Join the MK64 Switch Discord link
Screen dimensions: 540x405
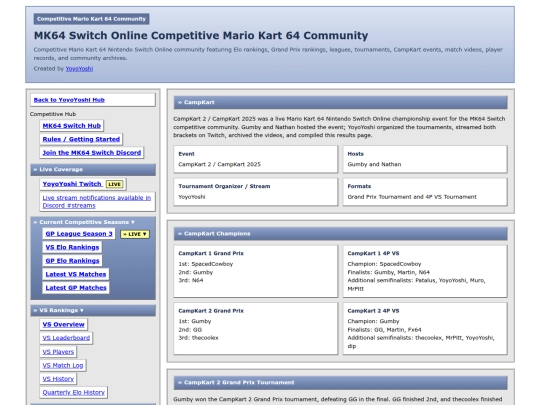coord(92,153)
